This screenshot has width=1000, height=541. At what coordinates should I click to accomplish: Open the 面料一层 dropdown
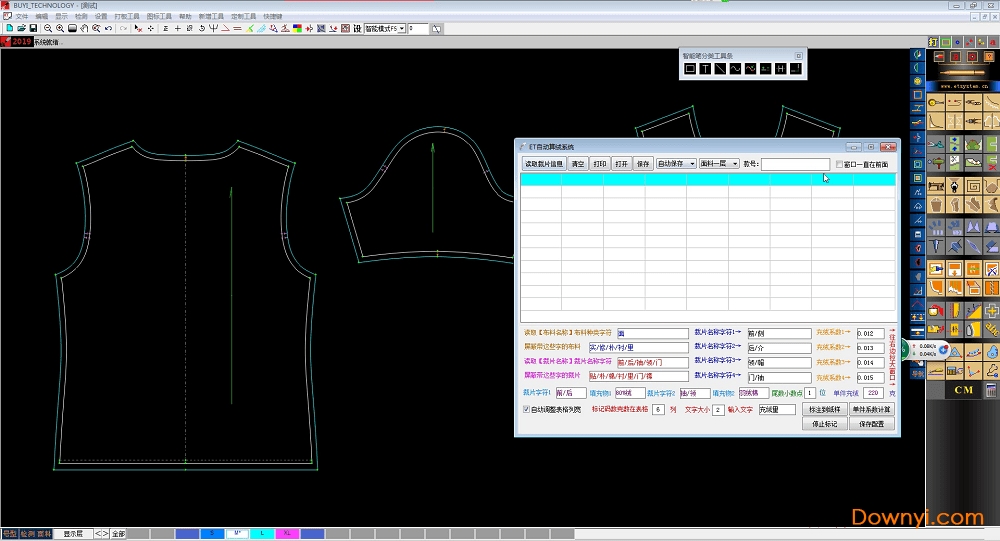click(x=718, y=164)
